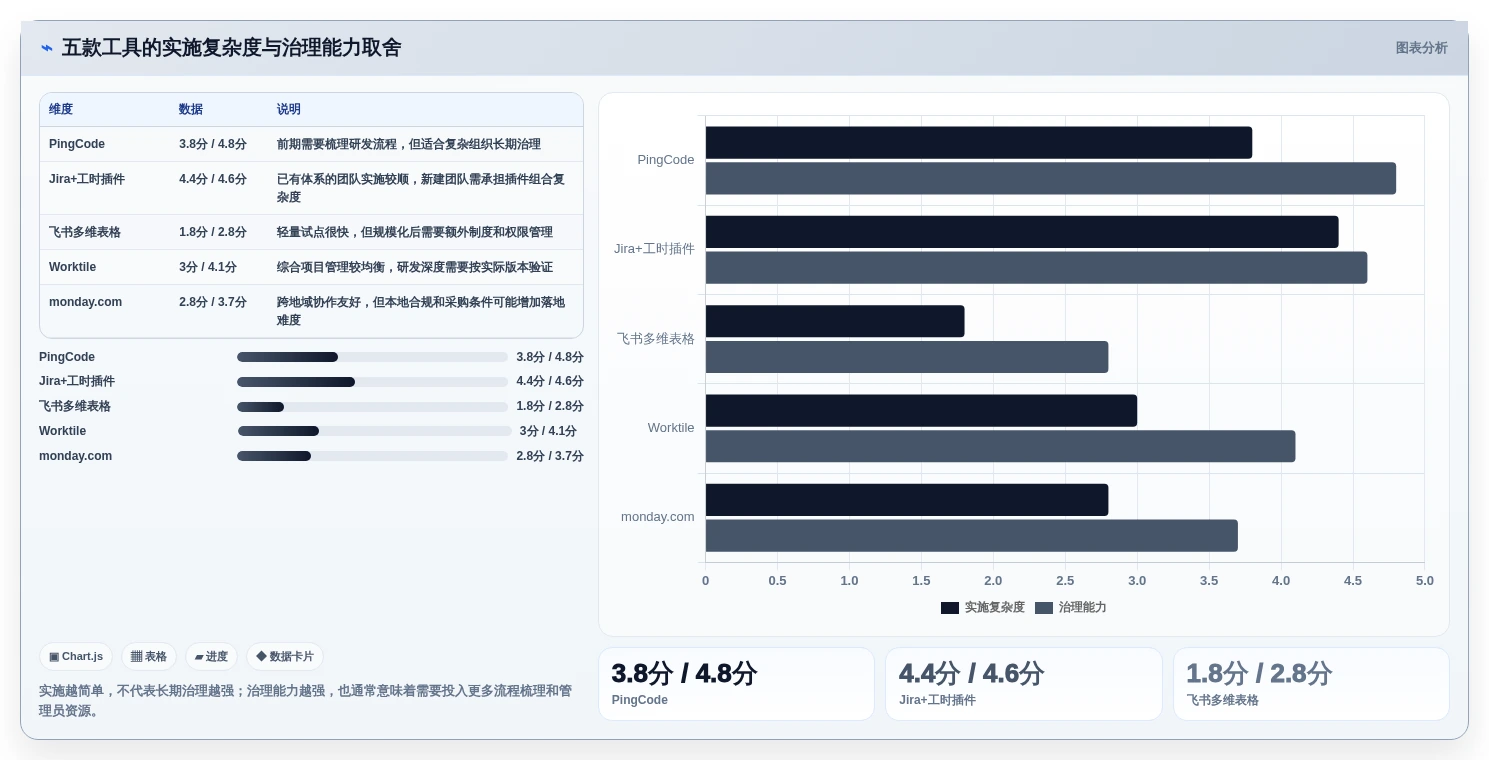Click the blue icon before the panel title

point(47,48)
